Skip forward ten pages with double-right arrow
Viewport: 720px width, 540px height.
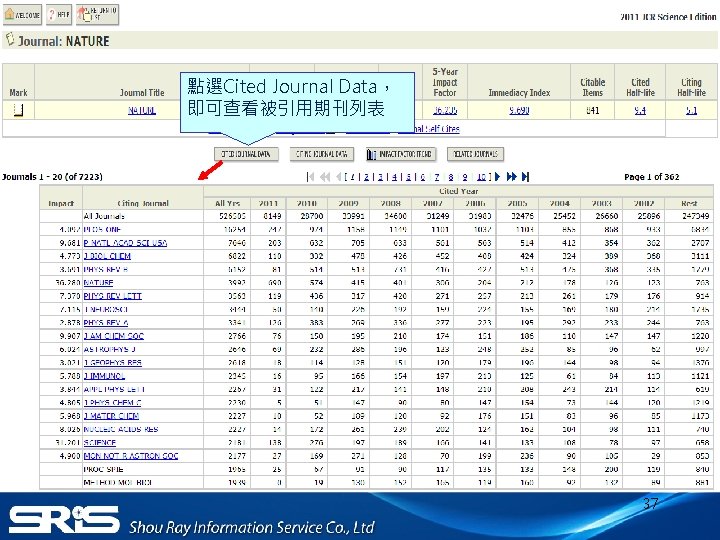pos(512,177)
